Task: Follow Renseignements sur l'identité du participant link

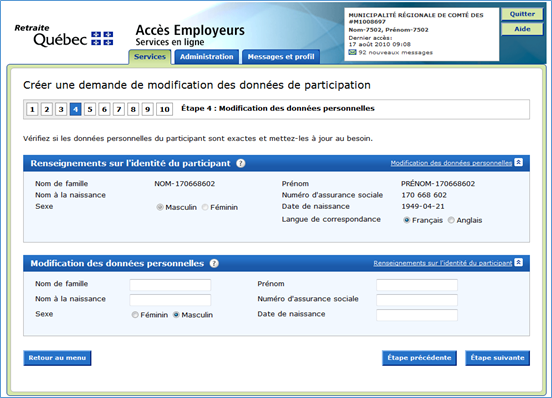Action: (443, 263)
